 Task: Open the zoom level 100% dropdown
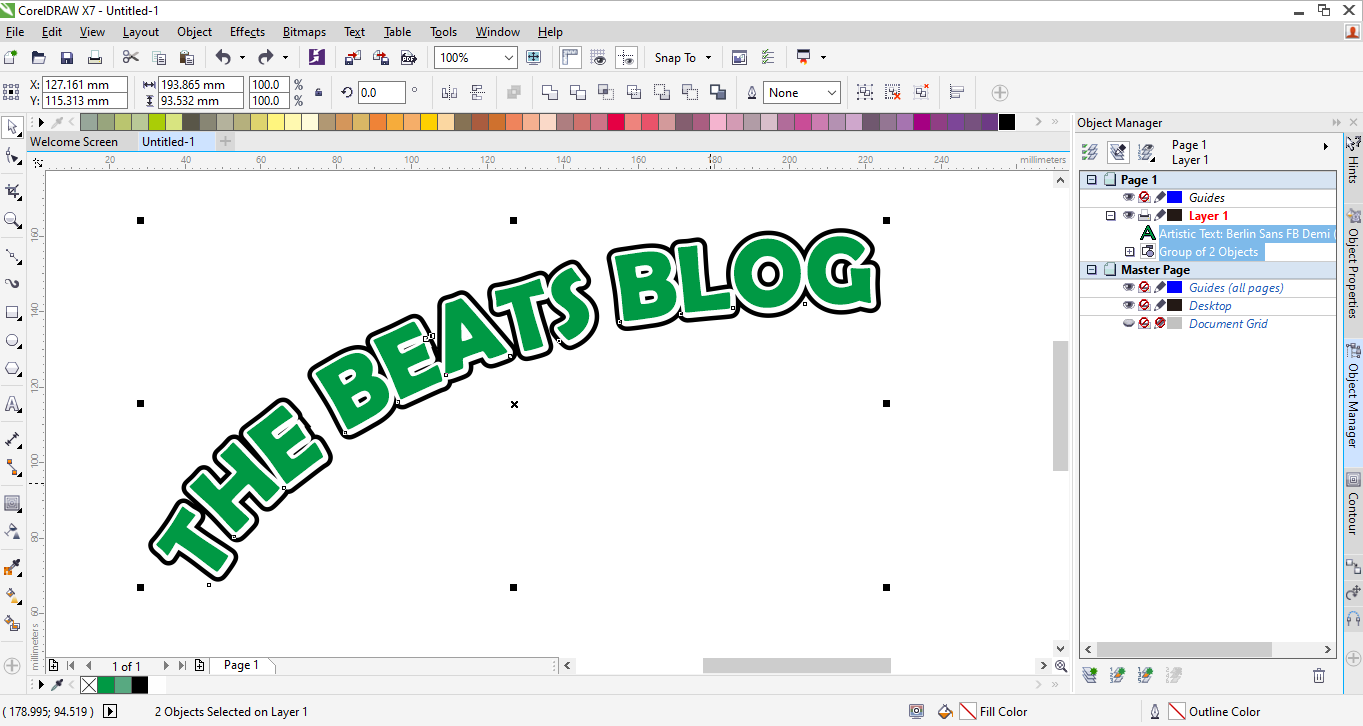point(509,58)
